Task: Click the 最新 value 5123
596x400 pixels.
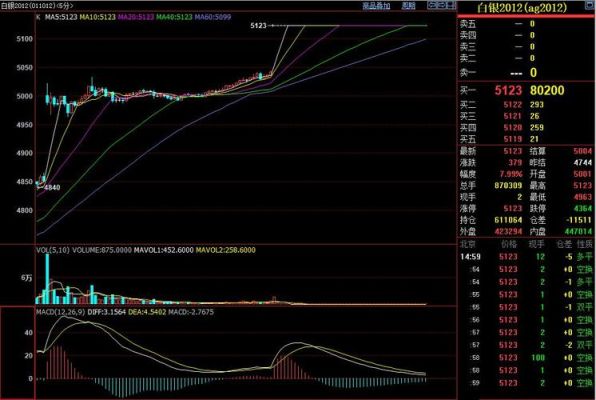Action: 512,151
